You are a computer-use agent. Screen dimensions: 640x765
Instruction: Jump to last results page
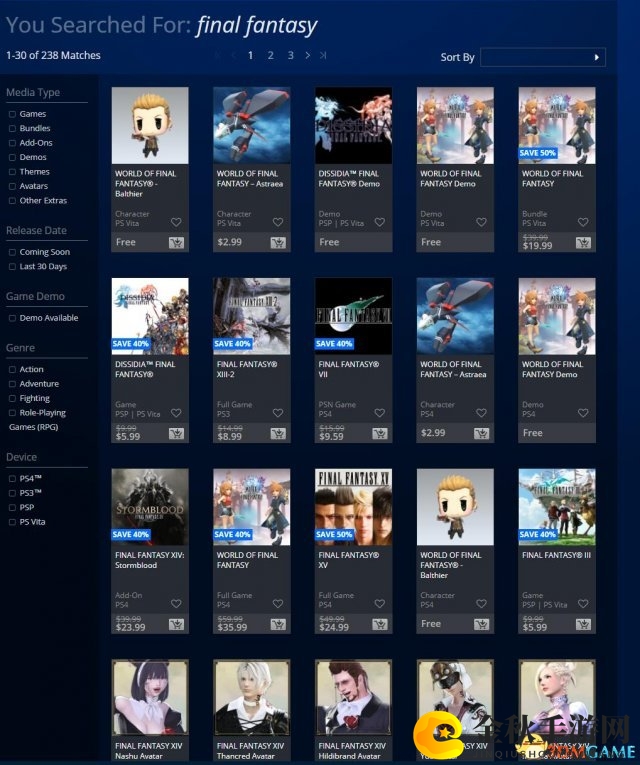click(x=323, y=56)
